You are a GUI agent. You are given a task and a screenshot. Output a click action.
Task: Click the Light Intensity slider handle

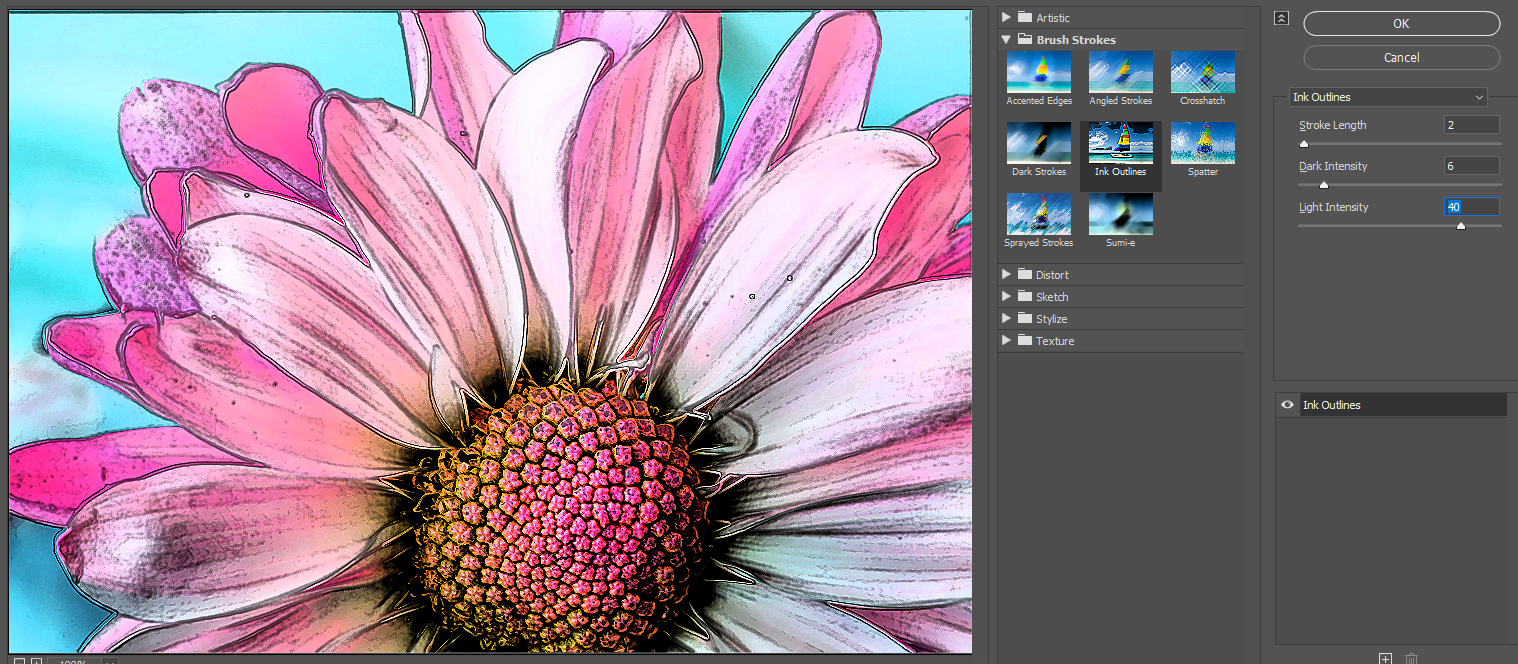point(1461,226)
